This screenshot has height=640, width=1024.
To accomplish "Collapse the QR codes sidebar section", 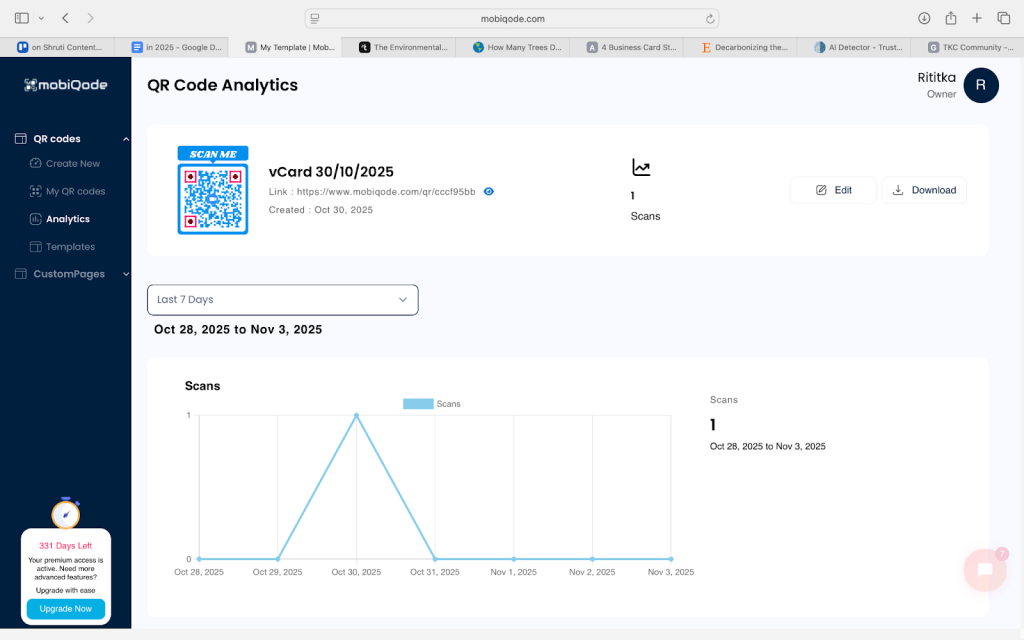I will point(125,139).
